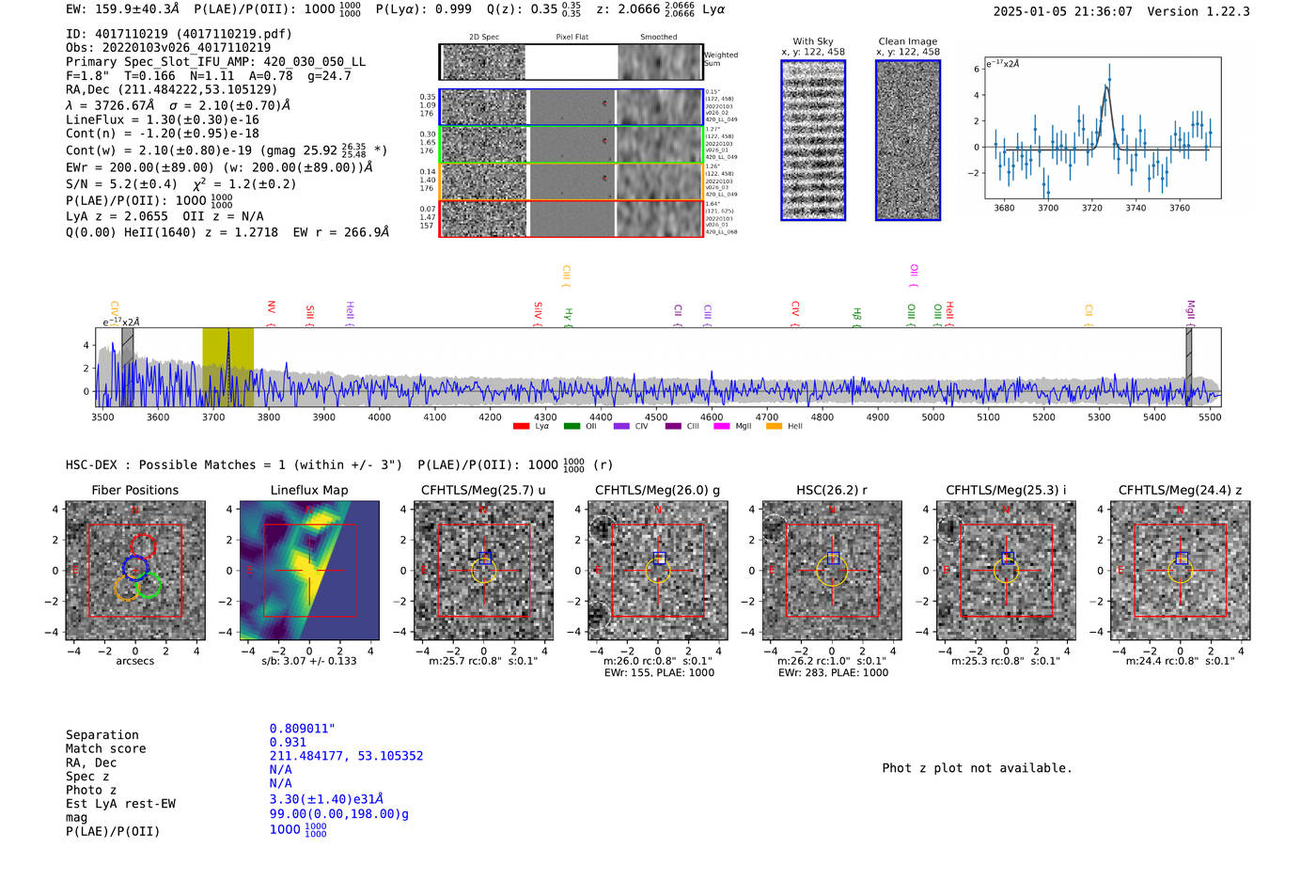Image resolution: width=1316 pixels, height=896 pixels.
Task: Click the Clean Image cutout
Action: point(908,140)
